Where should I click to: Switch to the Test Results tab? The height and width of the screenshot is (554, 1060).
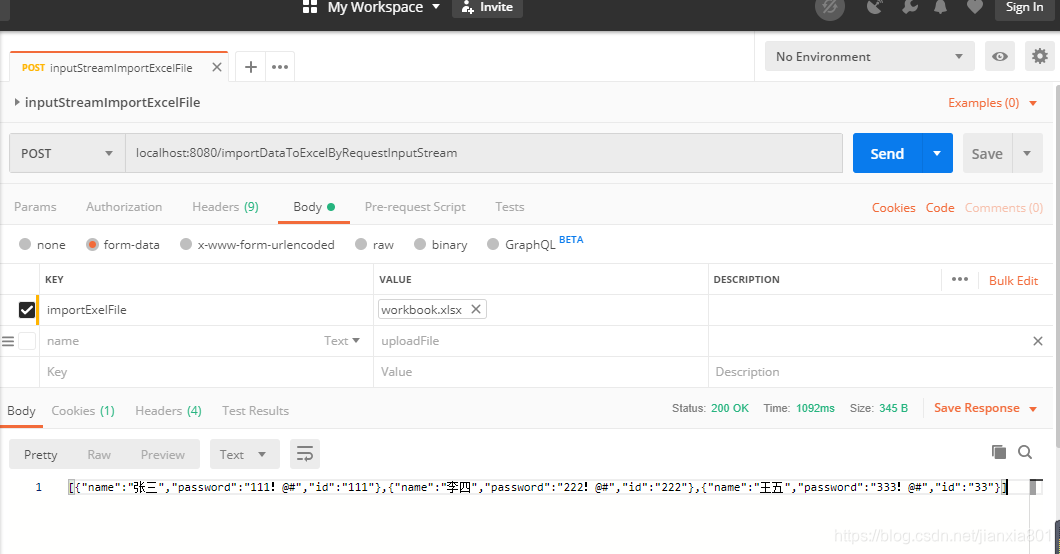tap(256, 411)
